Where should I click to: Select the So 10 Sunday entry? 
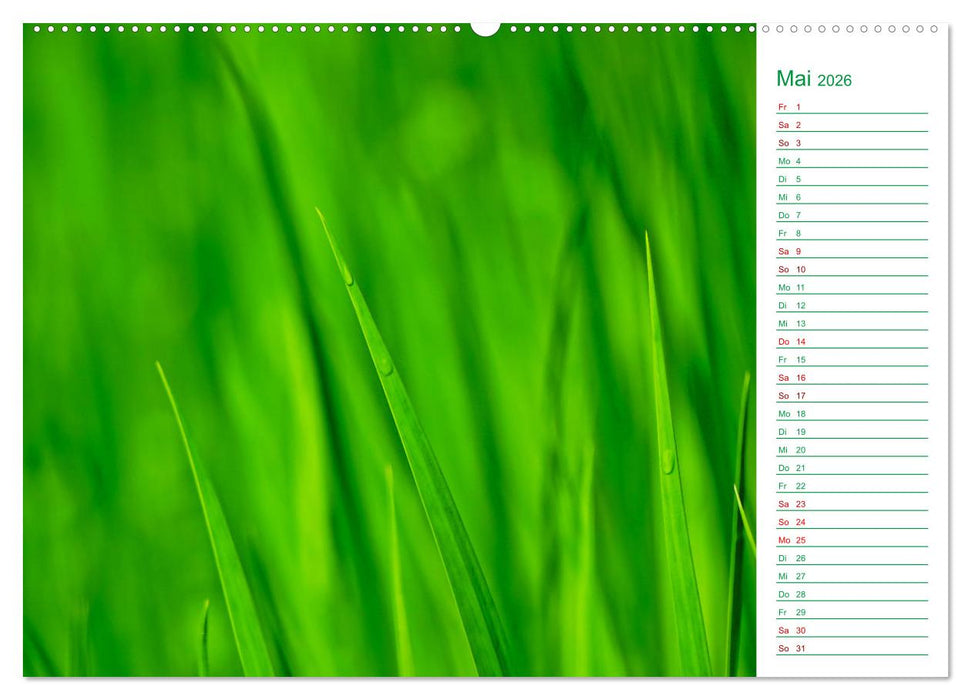(x=790, y=271)
